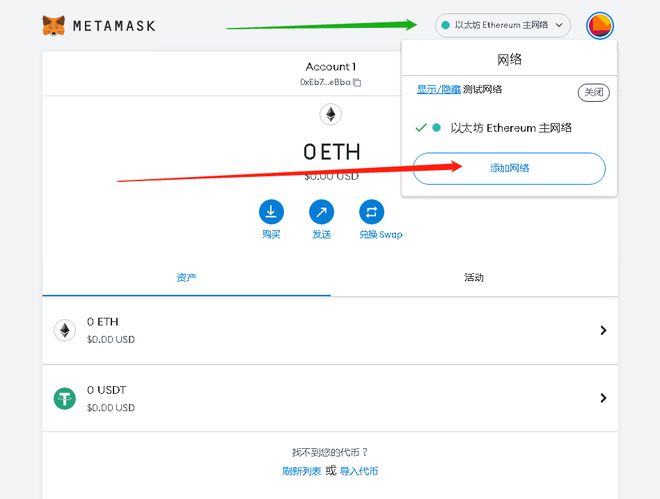660x499 pixels.
Task: Click the 刷新列表 link
Action: pyautogui.click(x=301, y=471)
